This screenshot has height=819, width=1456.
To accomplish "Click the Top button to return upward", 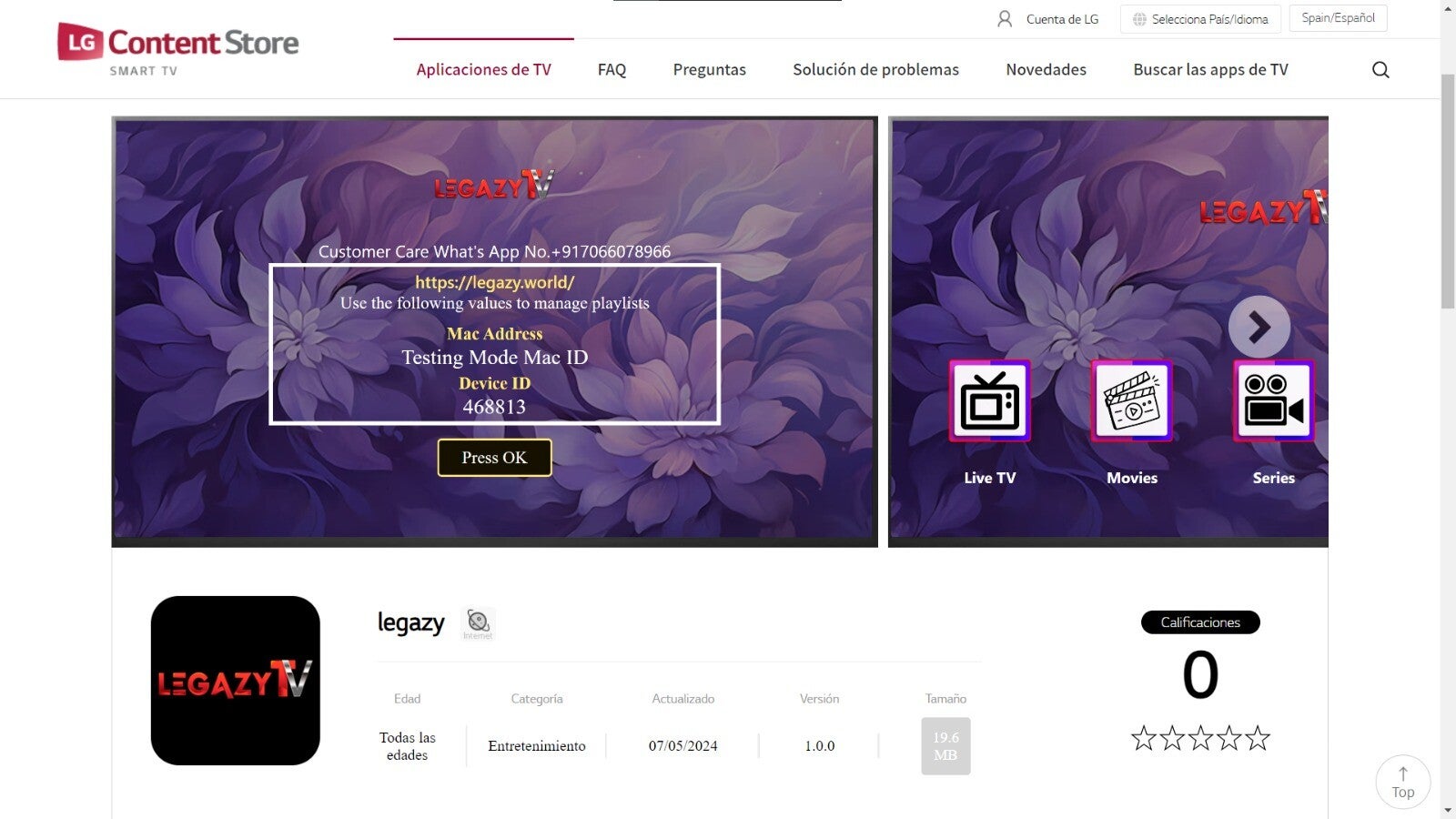I will click(x=1403, y=783).
